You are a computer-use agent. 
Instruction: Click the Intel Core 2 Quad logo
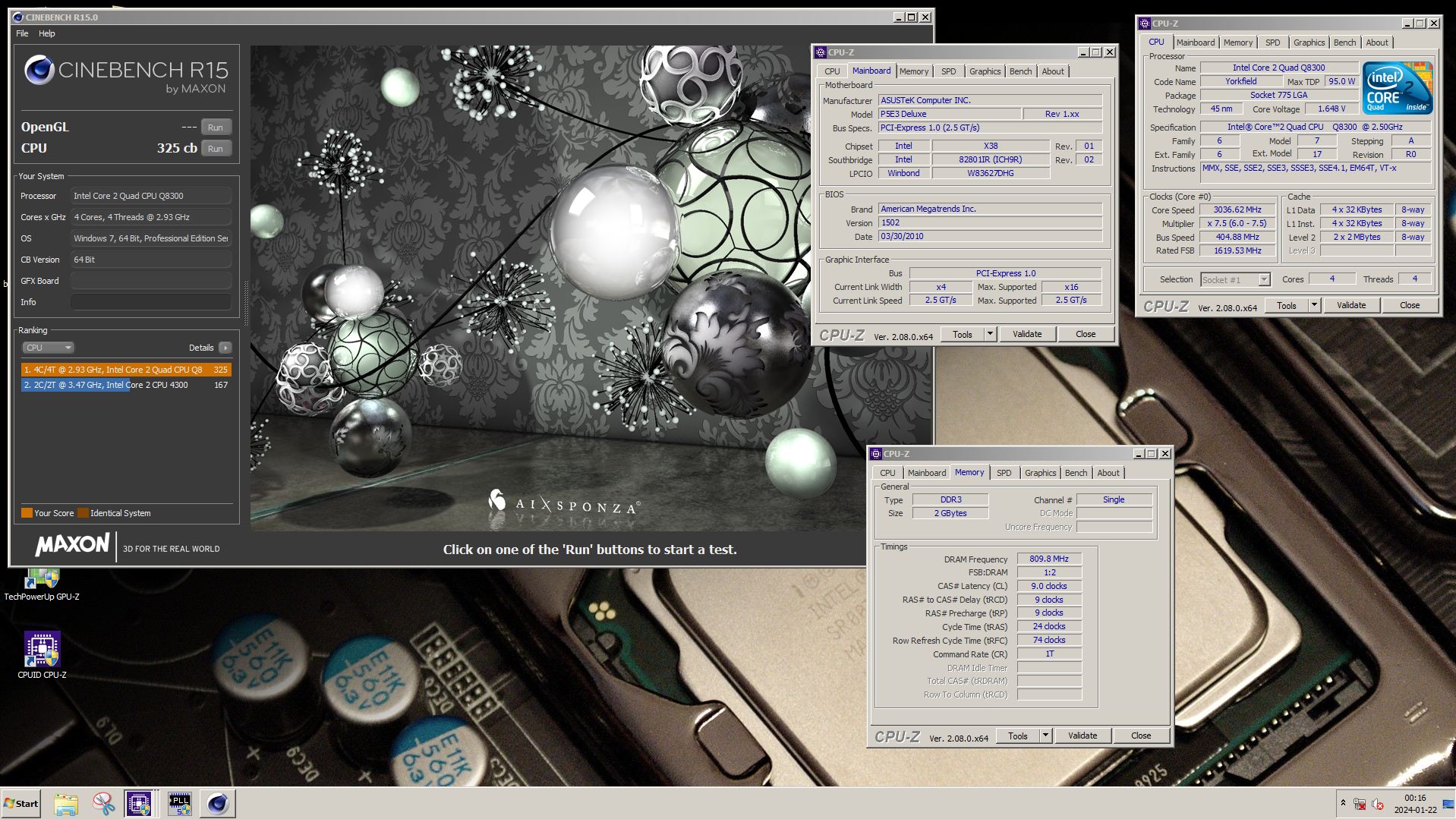click(x=1398, y=88)
